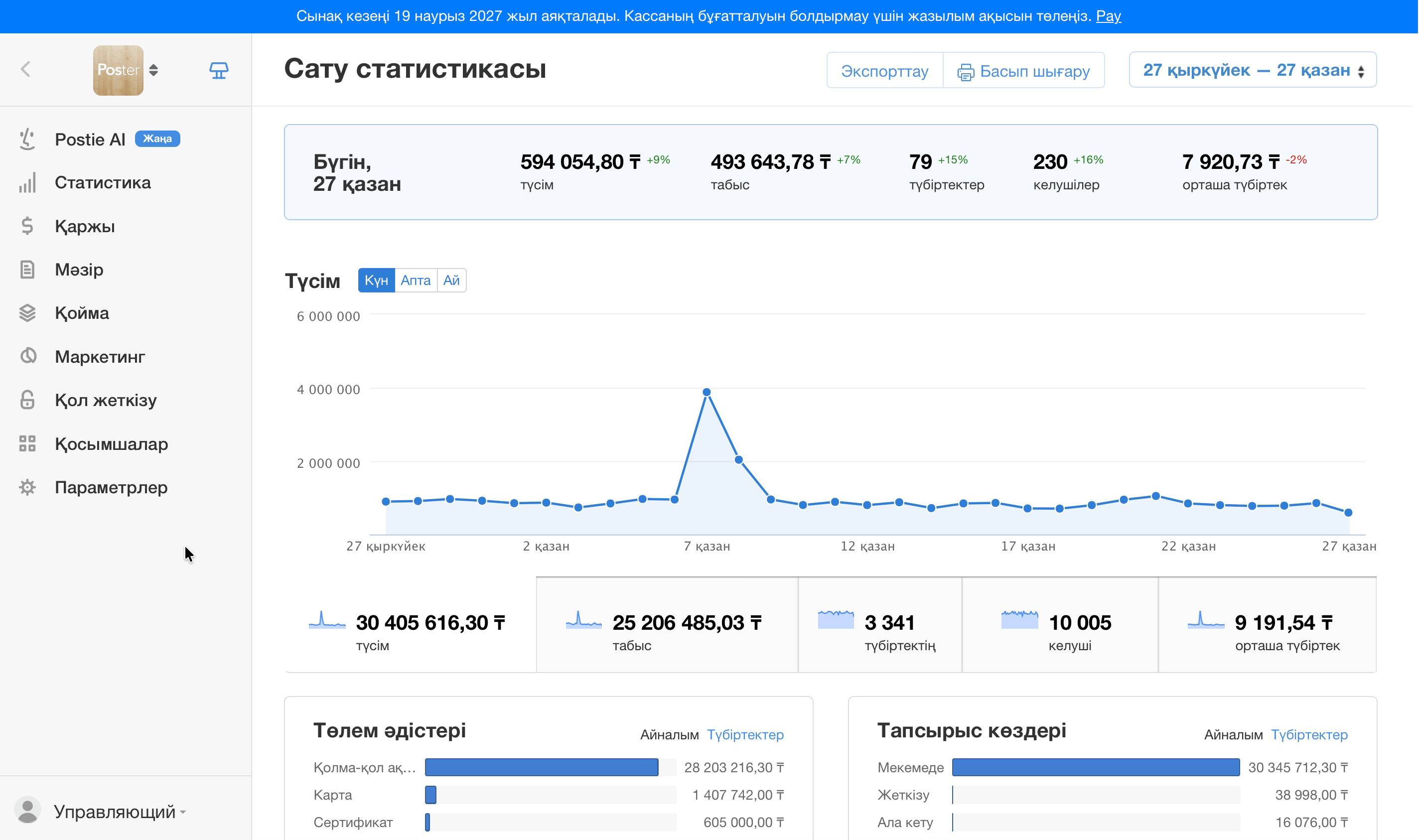1419x840 pixels.
Task: Click the 7 қазан peak chart point
Action: click(x=707, y=392)
